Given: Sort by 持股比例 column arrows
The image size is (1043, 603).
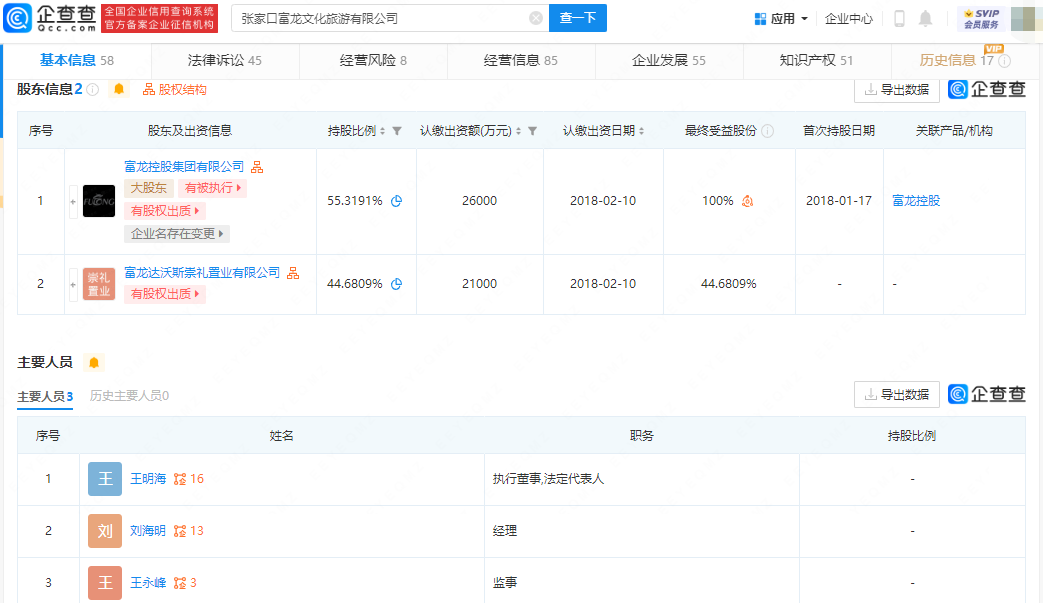Looking at the screenshot, I should [x=382, y=131].
